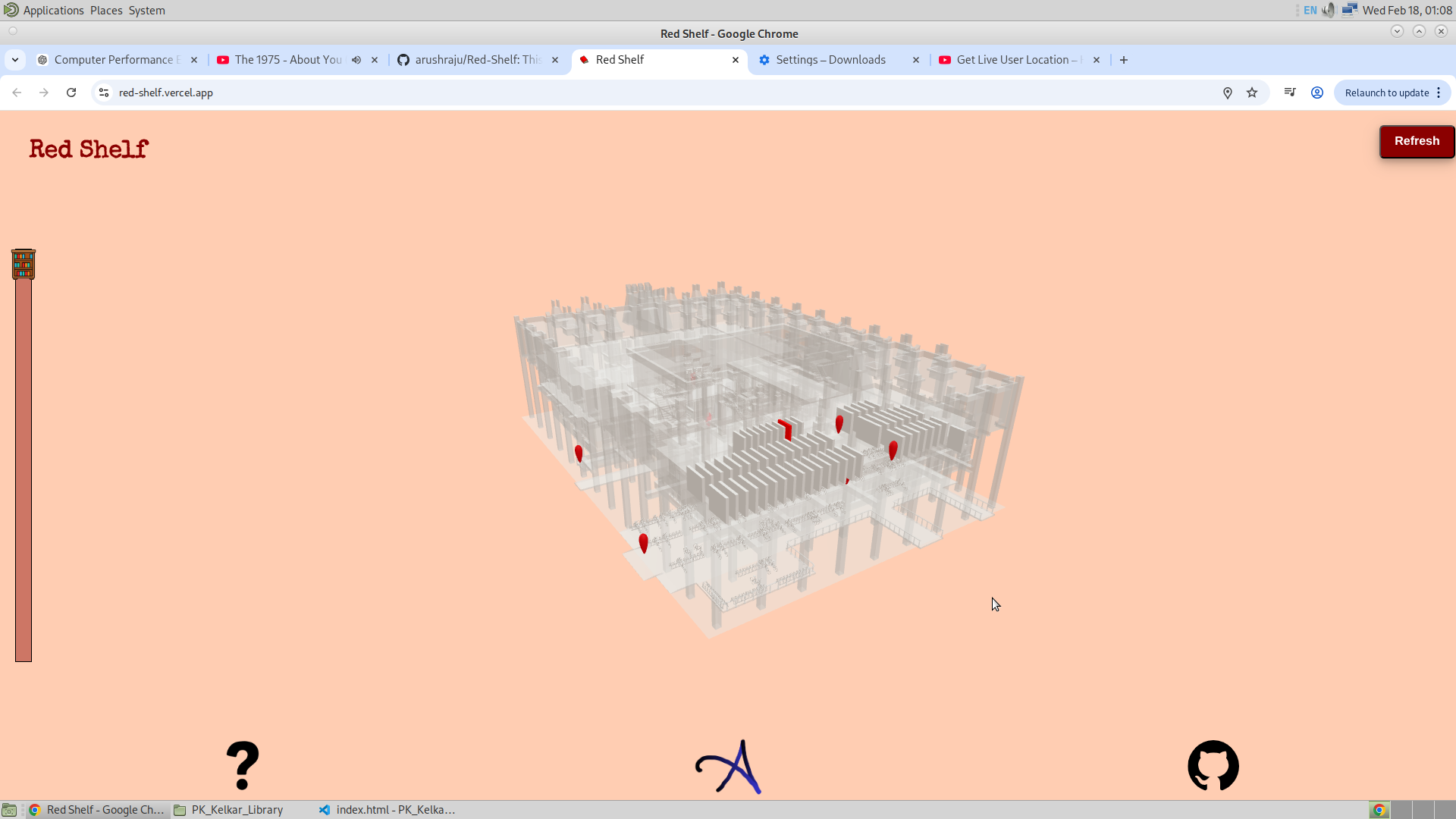Open the Chrome profile icon
This screenshot has height=819, width=1456.
point(1317,93)
